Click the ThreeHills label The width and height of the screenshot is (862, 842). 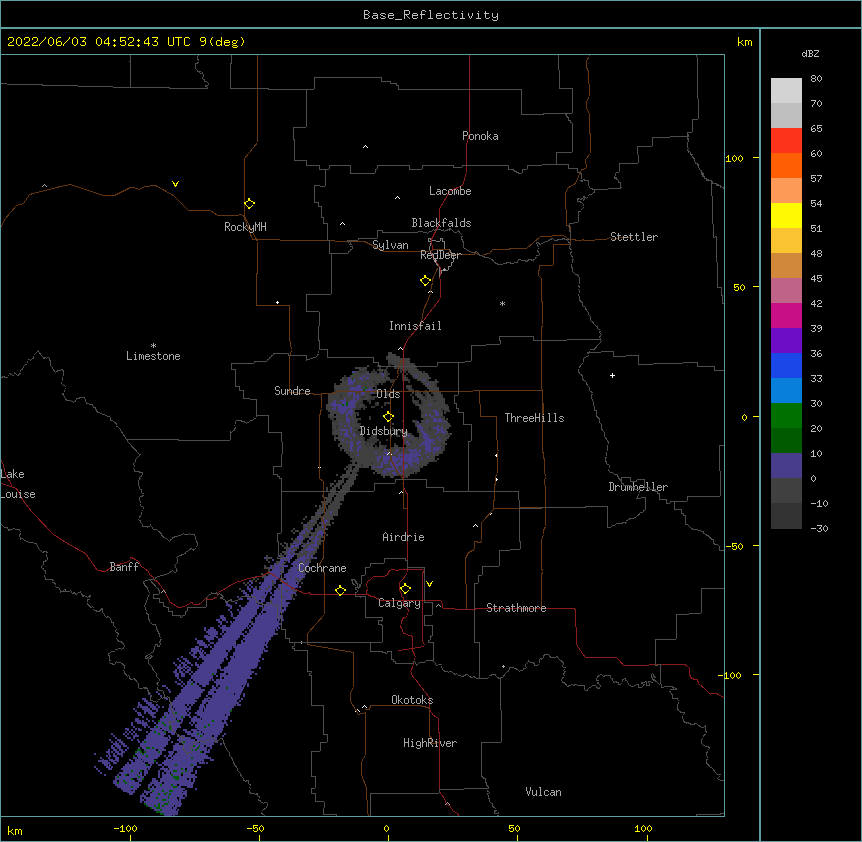click(x=534, y=418)
